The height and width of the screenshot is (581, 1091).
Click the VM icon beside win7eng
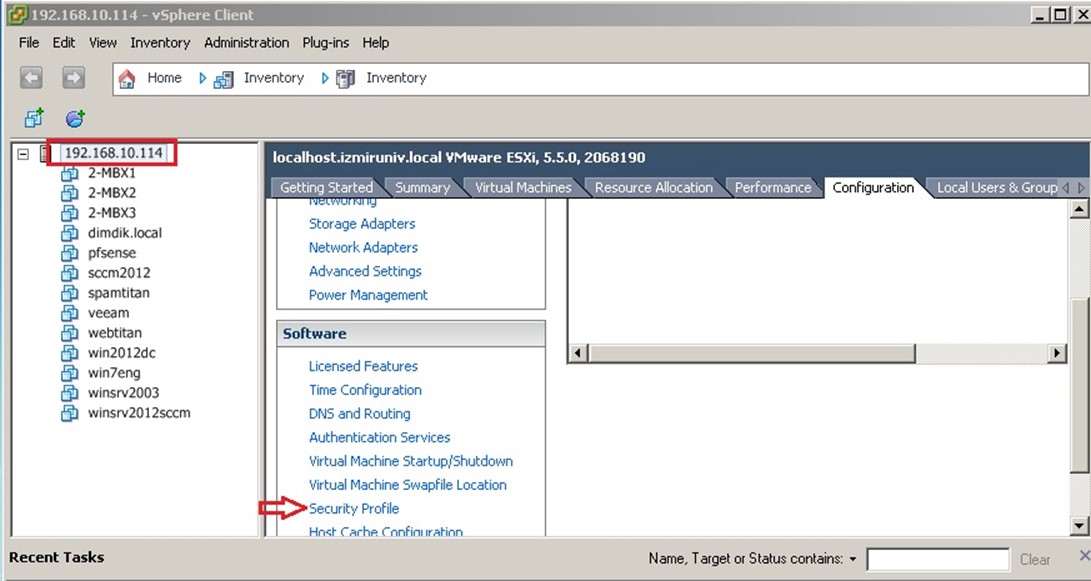(x=70, y=374)
